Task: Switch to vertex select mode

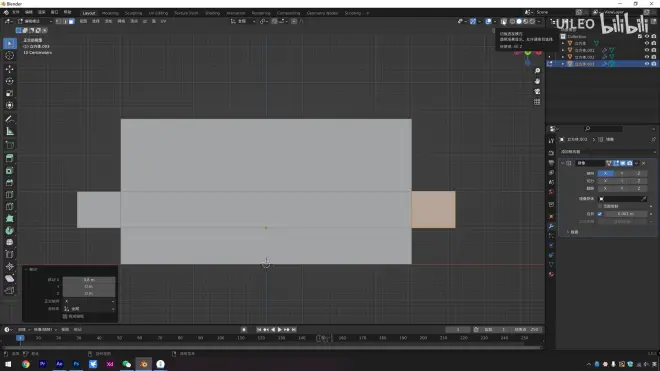Action: tap(59, 21)
